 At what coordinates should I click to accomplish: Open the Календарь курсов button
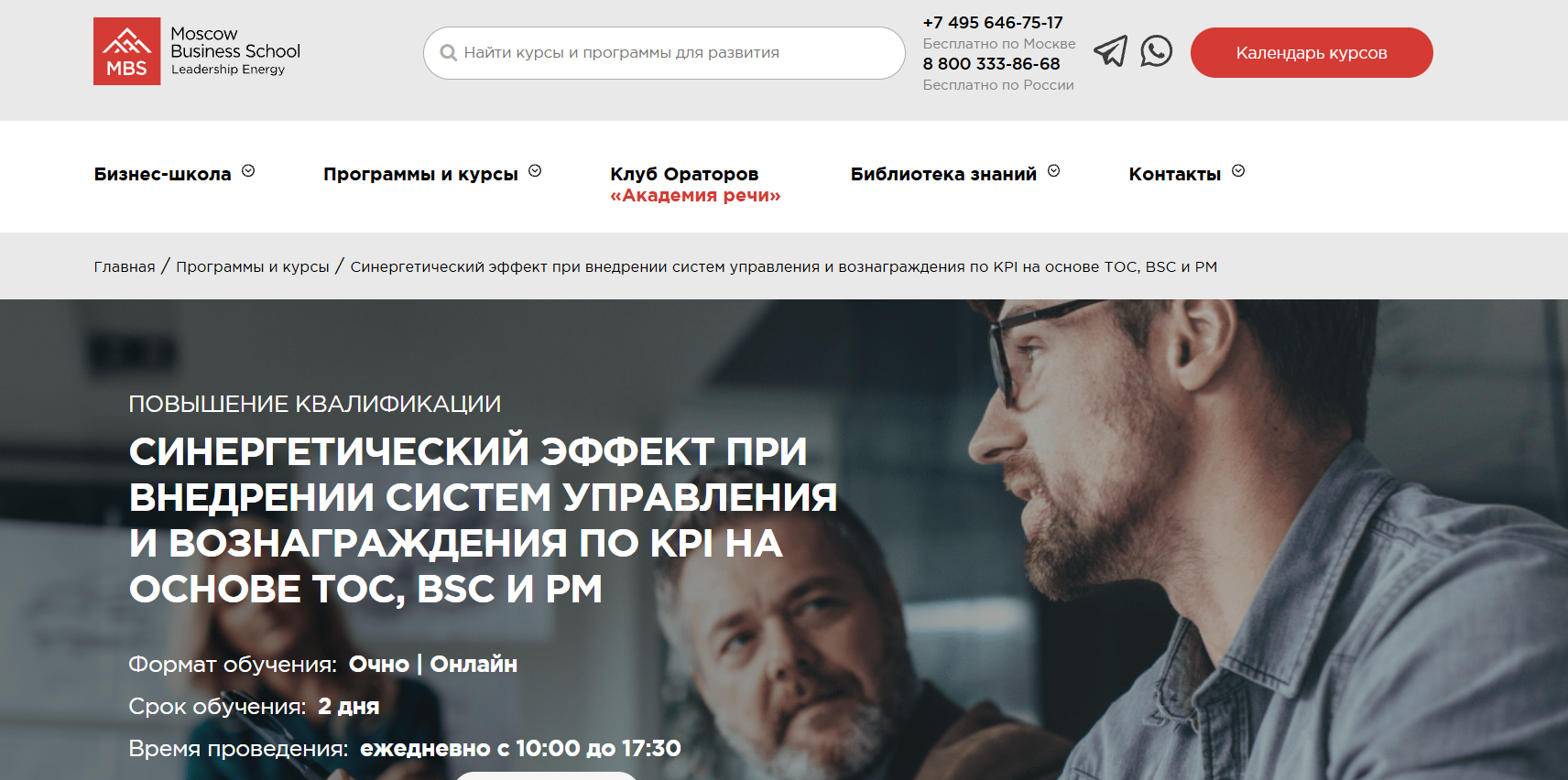[1312, 52]
